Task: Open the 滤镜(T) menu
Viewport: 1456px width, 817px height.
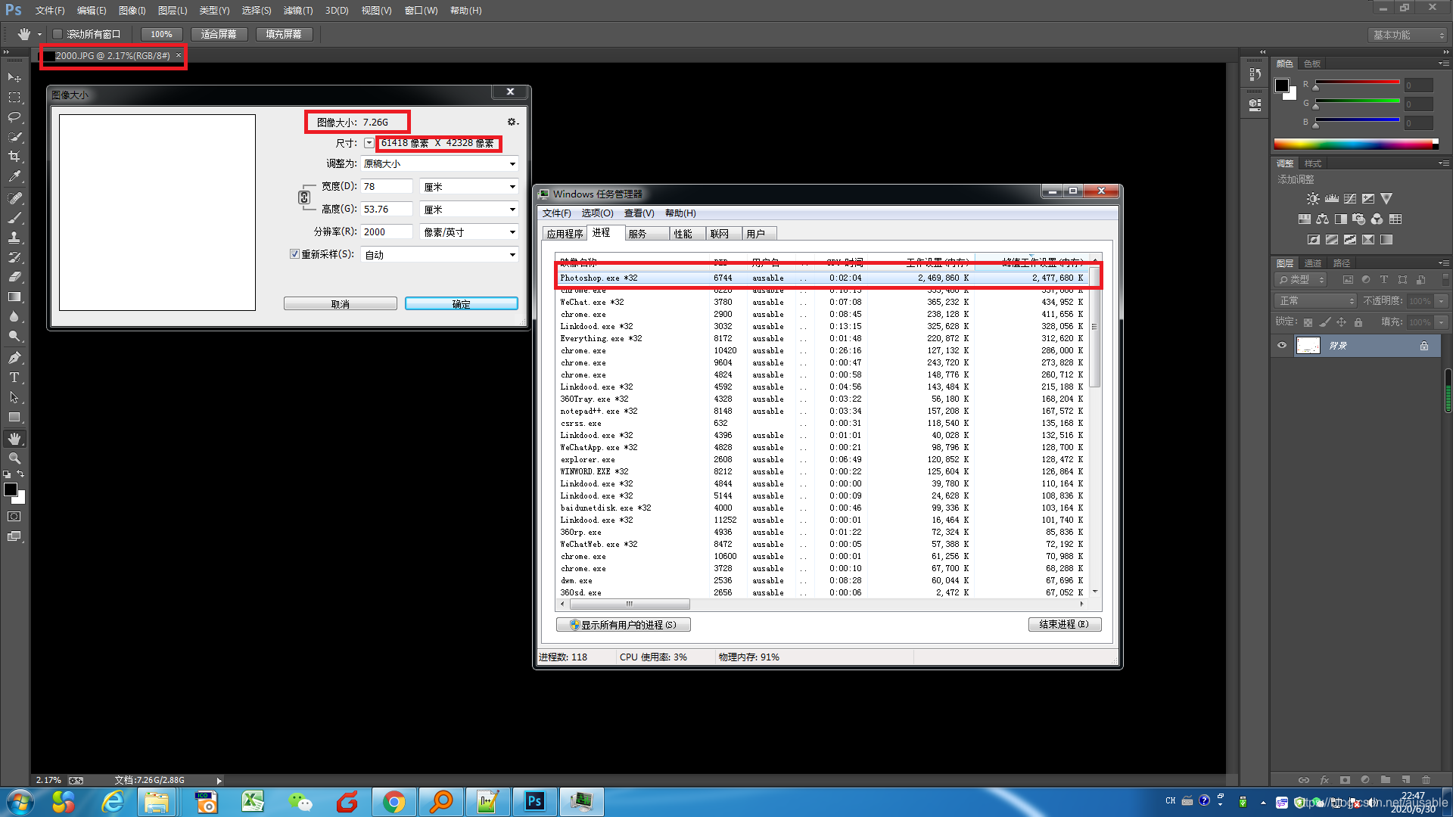Action: (297, 11)
